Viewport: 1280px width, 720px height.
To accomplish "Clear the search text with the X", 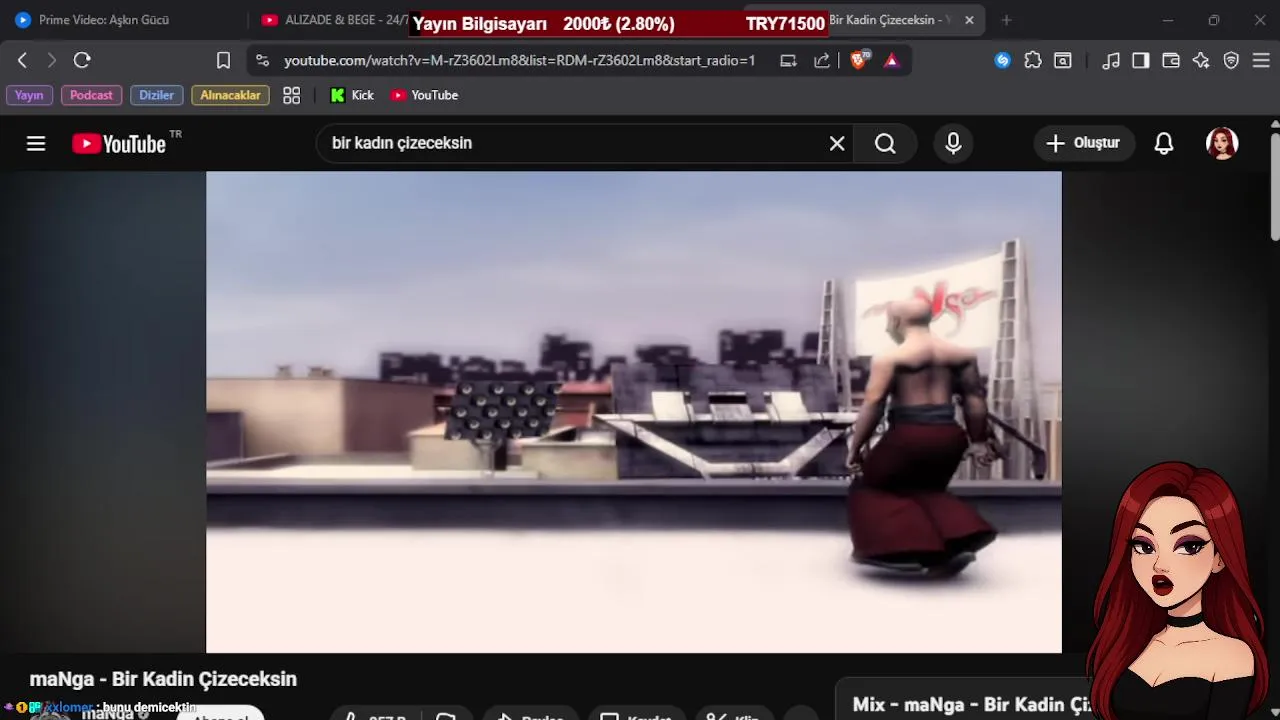I will (x=837, y=143).
